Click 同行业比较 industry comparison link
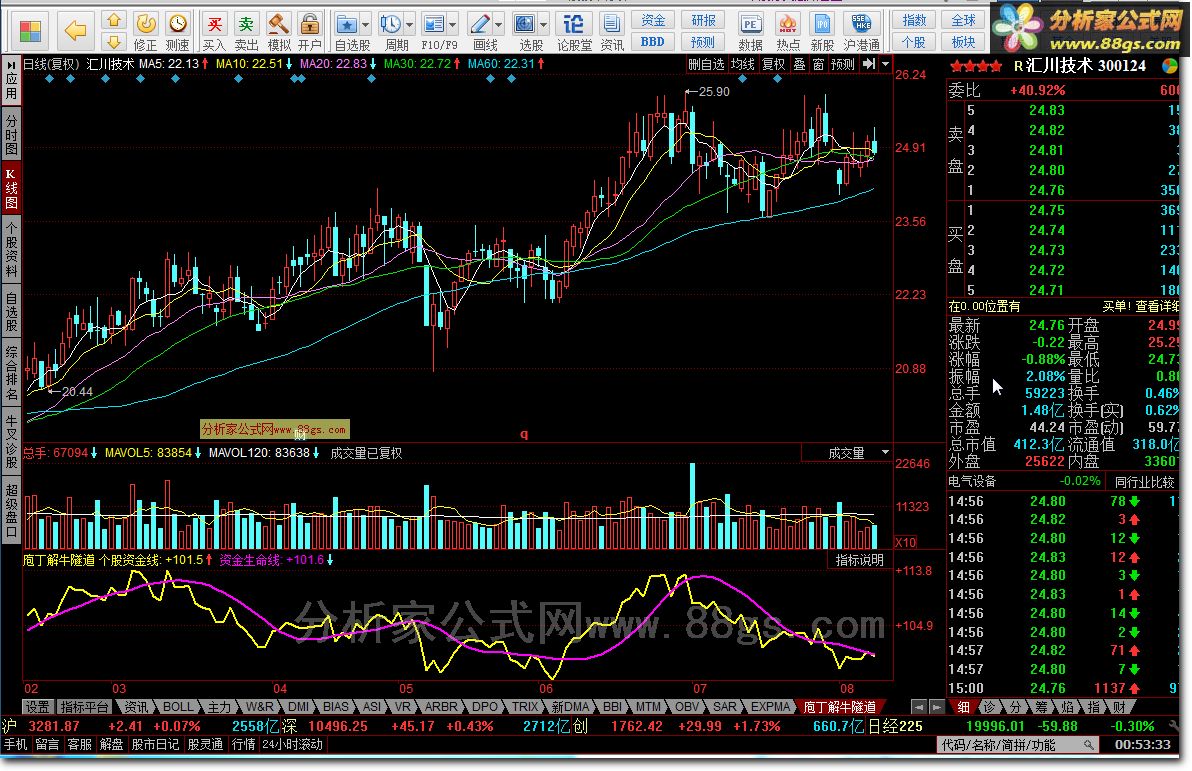The height and width of the screenshot is (771, 1192). point(1145,481)
